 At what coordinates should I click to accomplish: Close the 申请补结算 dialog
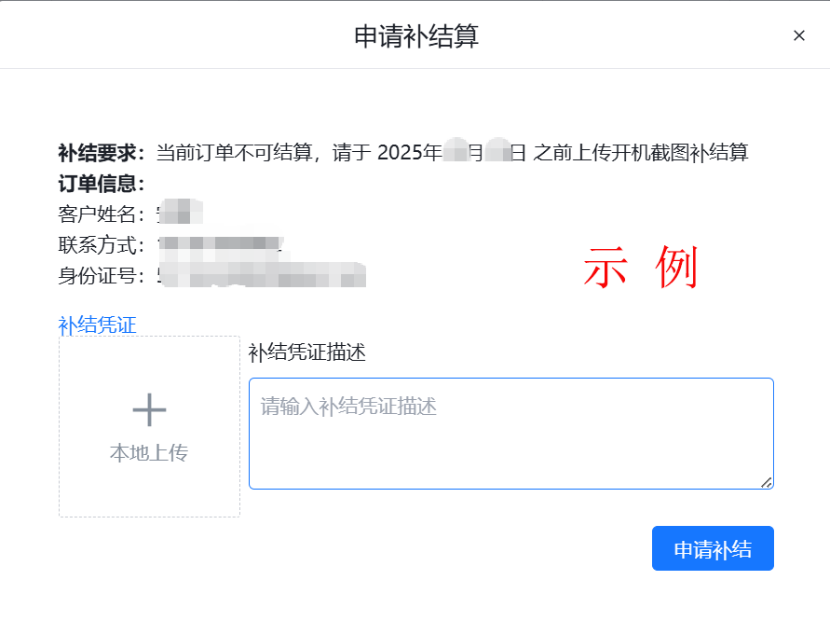(799, 36)
